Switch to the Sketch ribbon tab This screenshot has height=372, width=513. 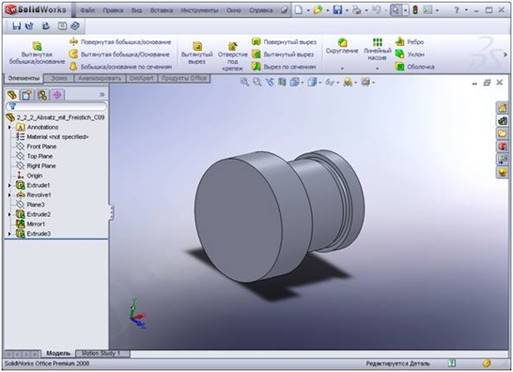pos(59,78)
